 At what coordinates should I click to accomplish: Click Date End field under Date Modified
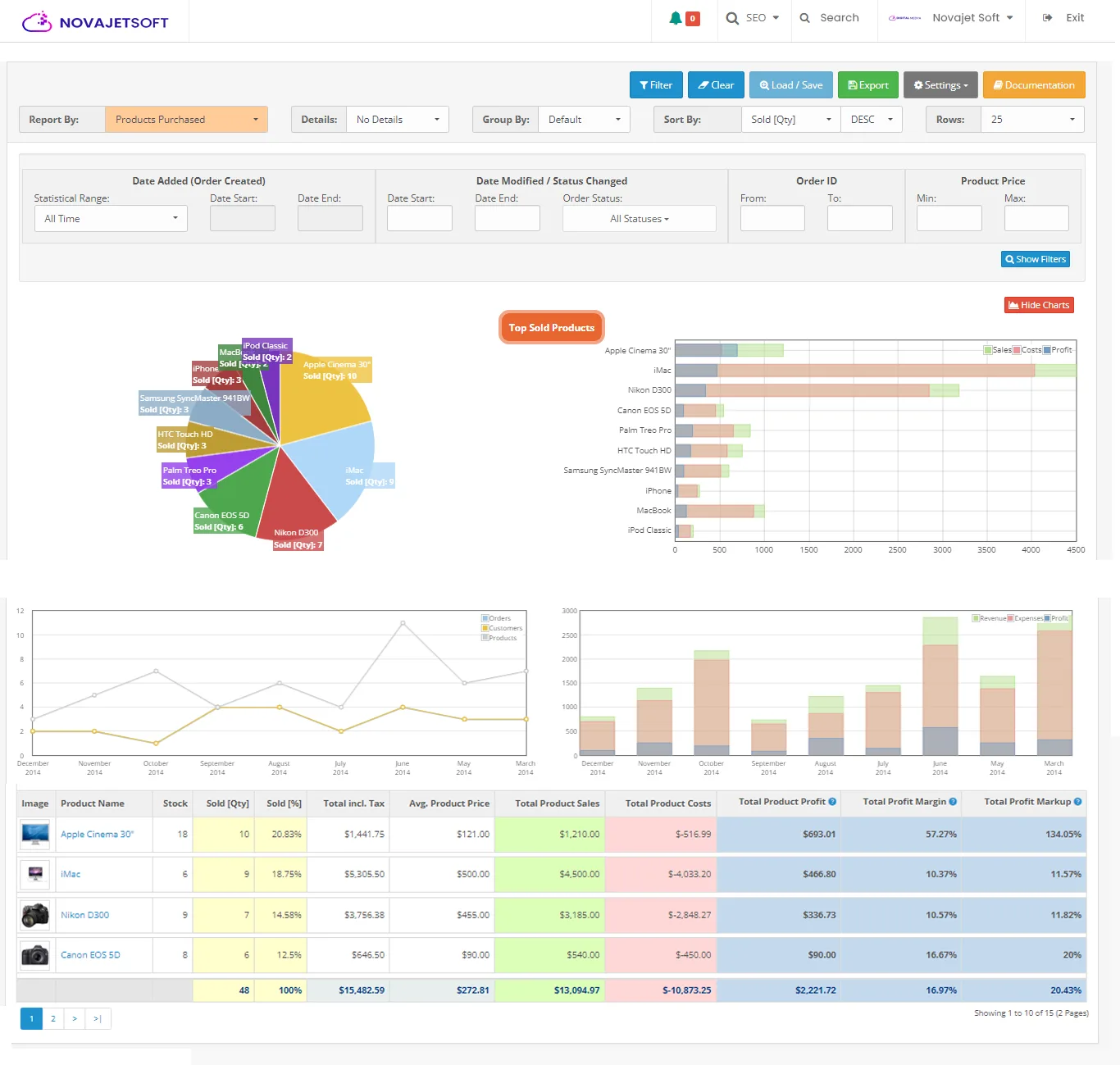pos(508,219)
